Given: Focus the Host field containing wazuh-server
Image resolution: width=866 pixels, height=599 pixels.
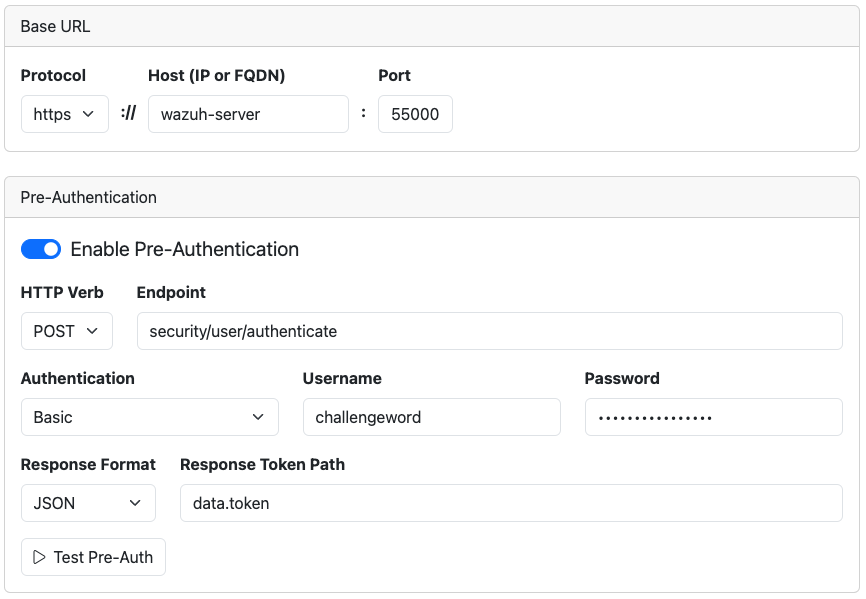Looking at the screenshot, I should click(x=249, y=114).
